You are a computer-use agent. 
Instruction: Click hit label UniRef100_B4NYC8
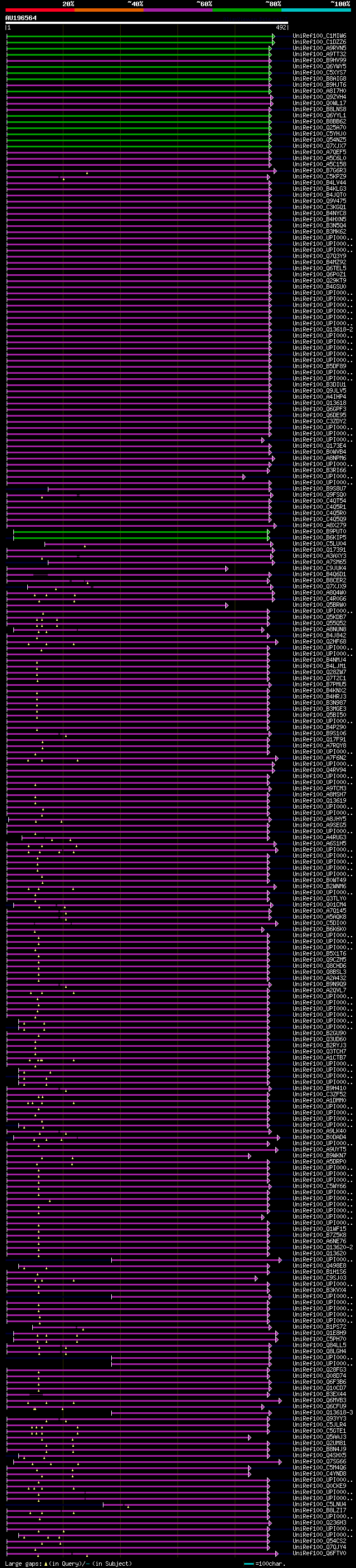(319, 213)
